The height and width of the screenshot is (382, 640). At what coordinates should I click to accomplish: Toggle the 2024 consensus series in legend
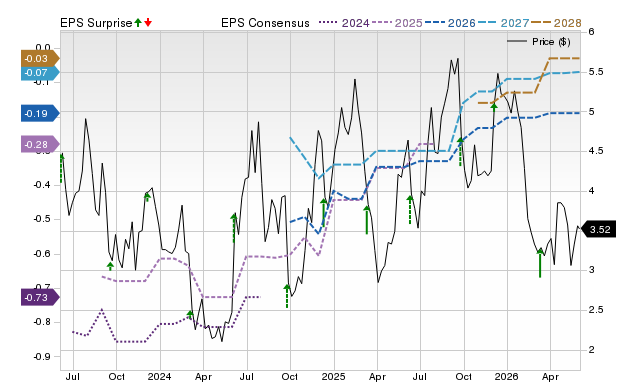tap(344, 23)
